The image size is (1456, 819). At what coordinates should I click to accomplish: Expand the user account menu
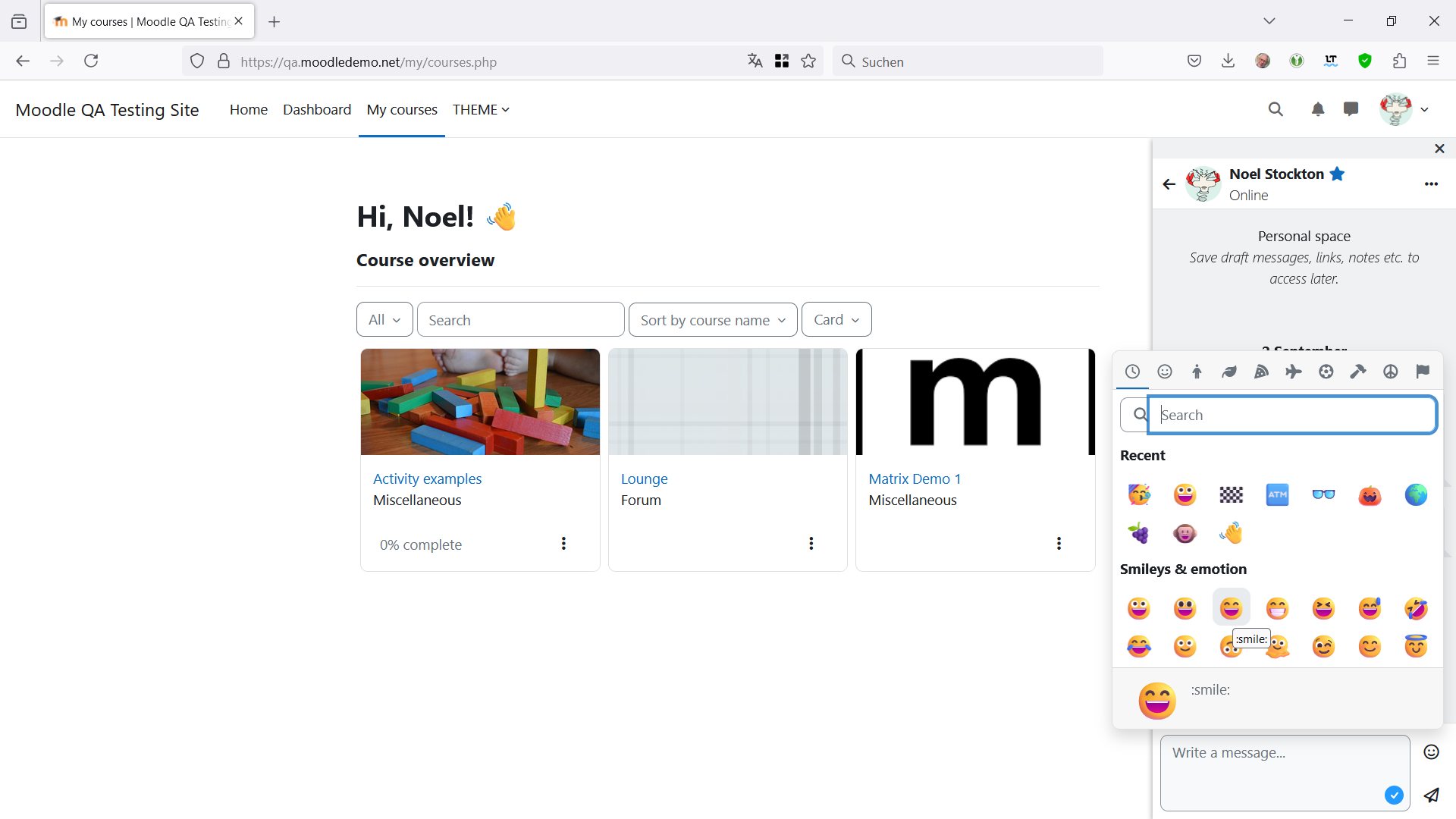point(1404,109)
